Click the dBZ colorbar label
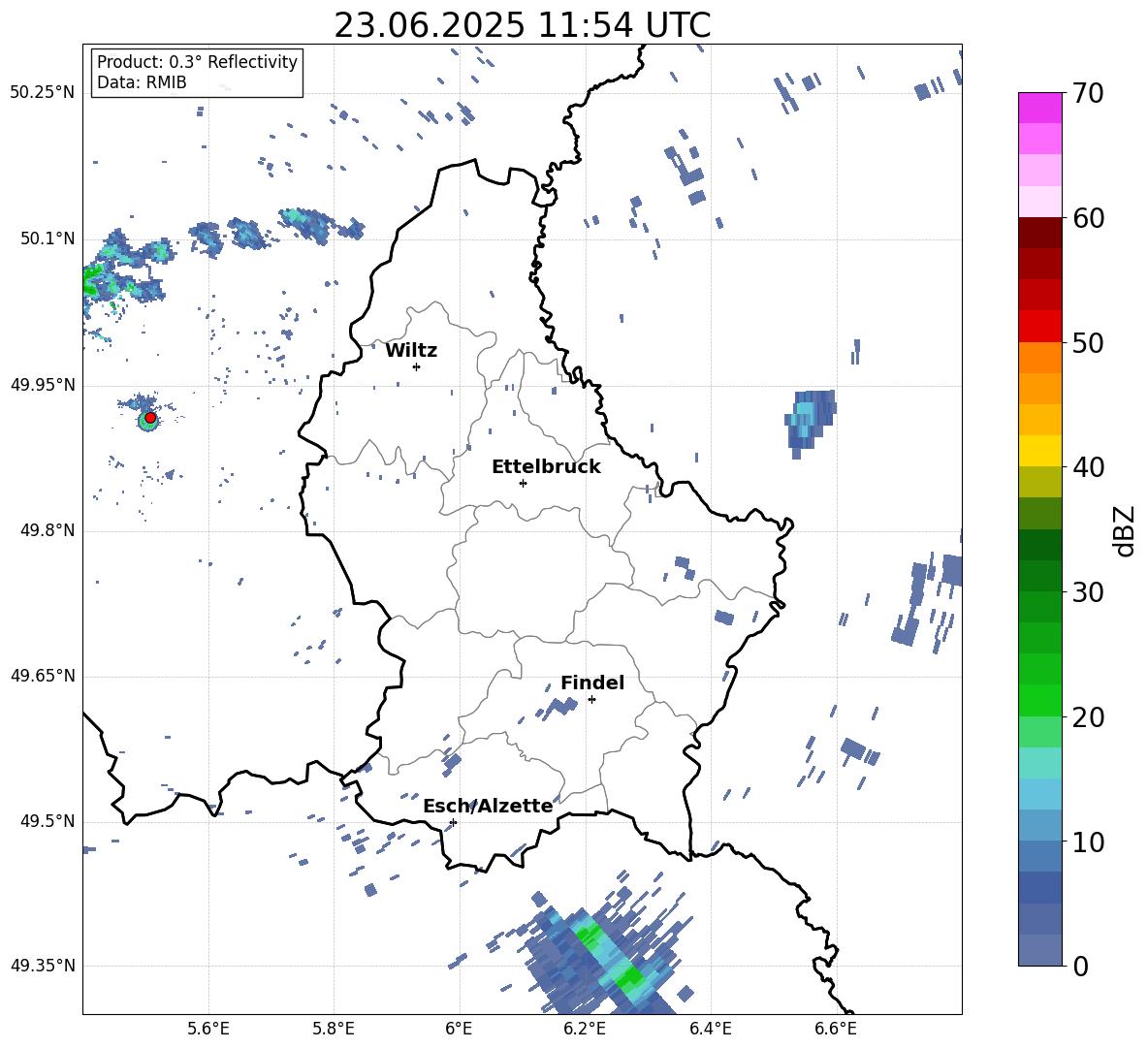Screen dimensions: 1148x1048 tap(1126, 530)
